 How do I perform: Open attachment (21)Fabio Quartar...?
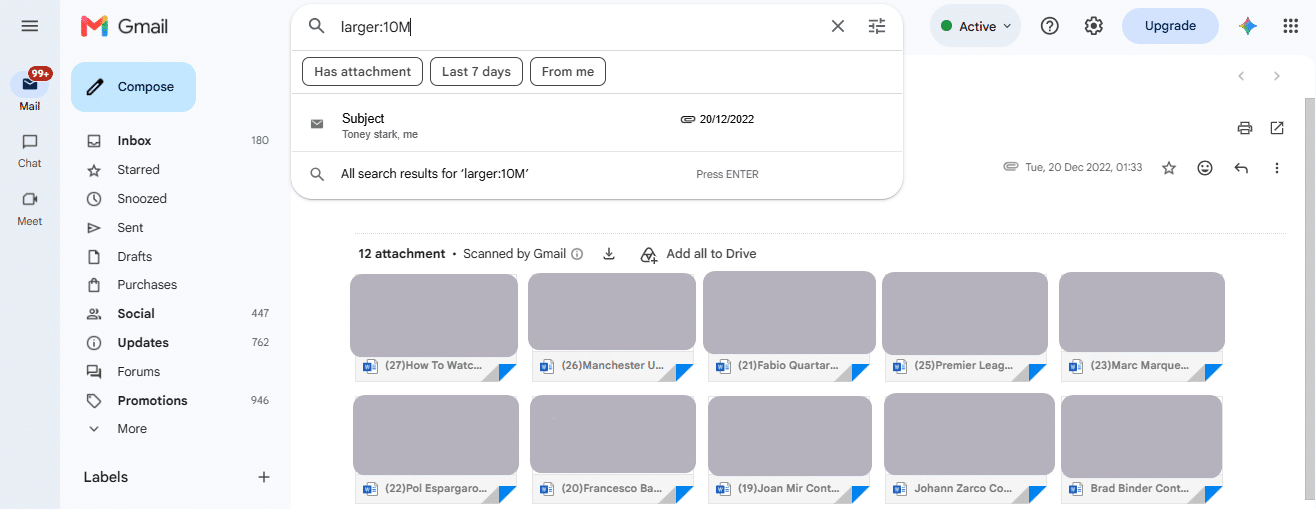pyautogui.click(x=789, y=327)
